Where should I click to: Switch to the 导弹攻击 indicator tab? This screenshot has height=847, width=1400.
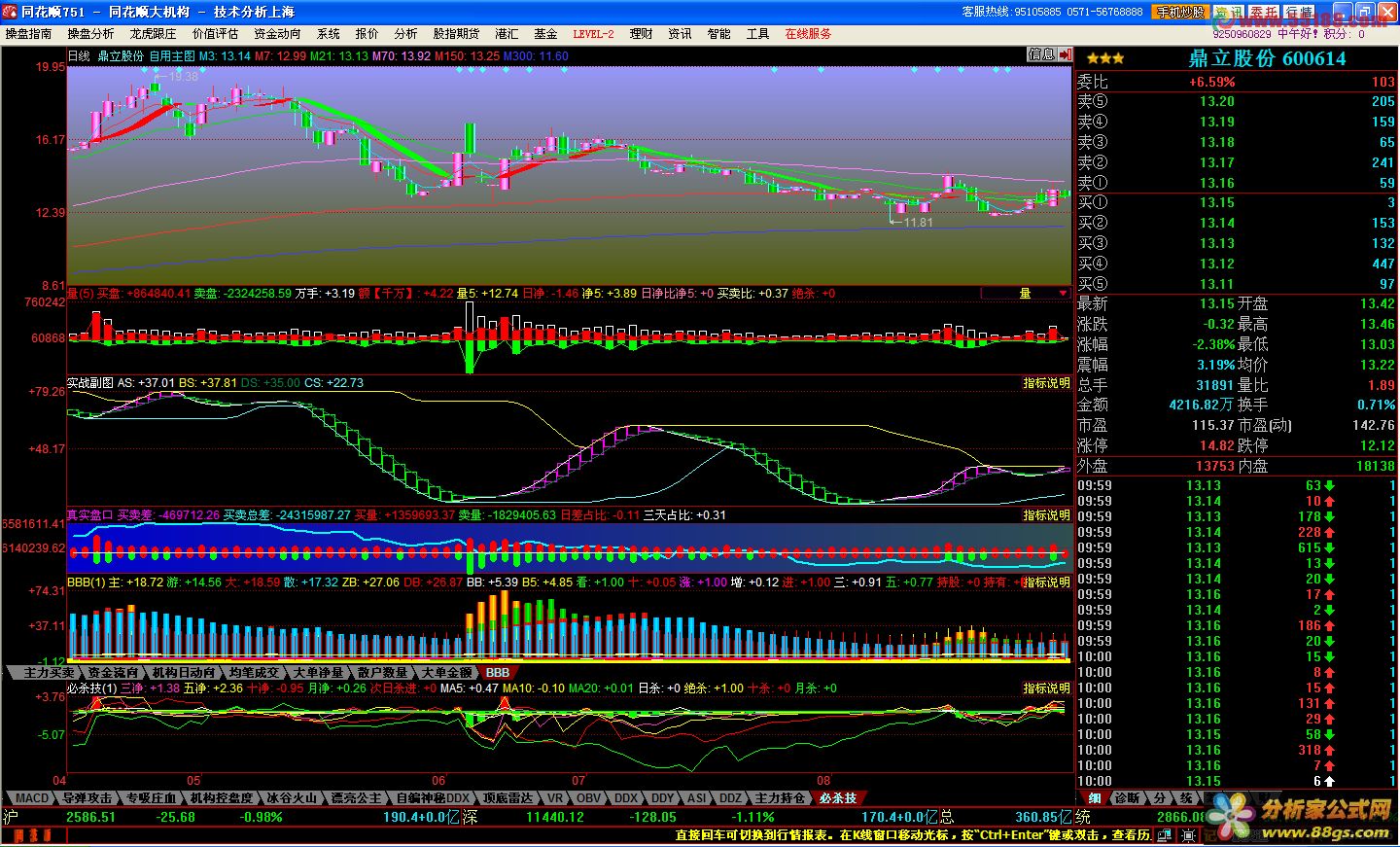coord(87,798)
